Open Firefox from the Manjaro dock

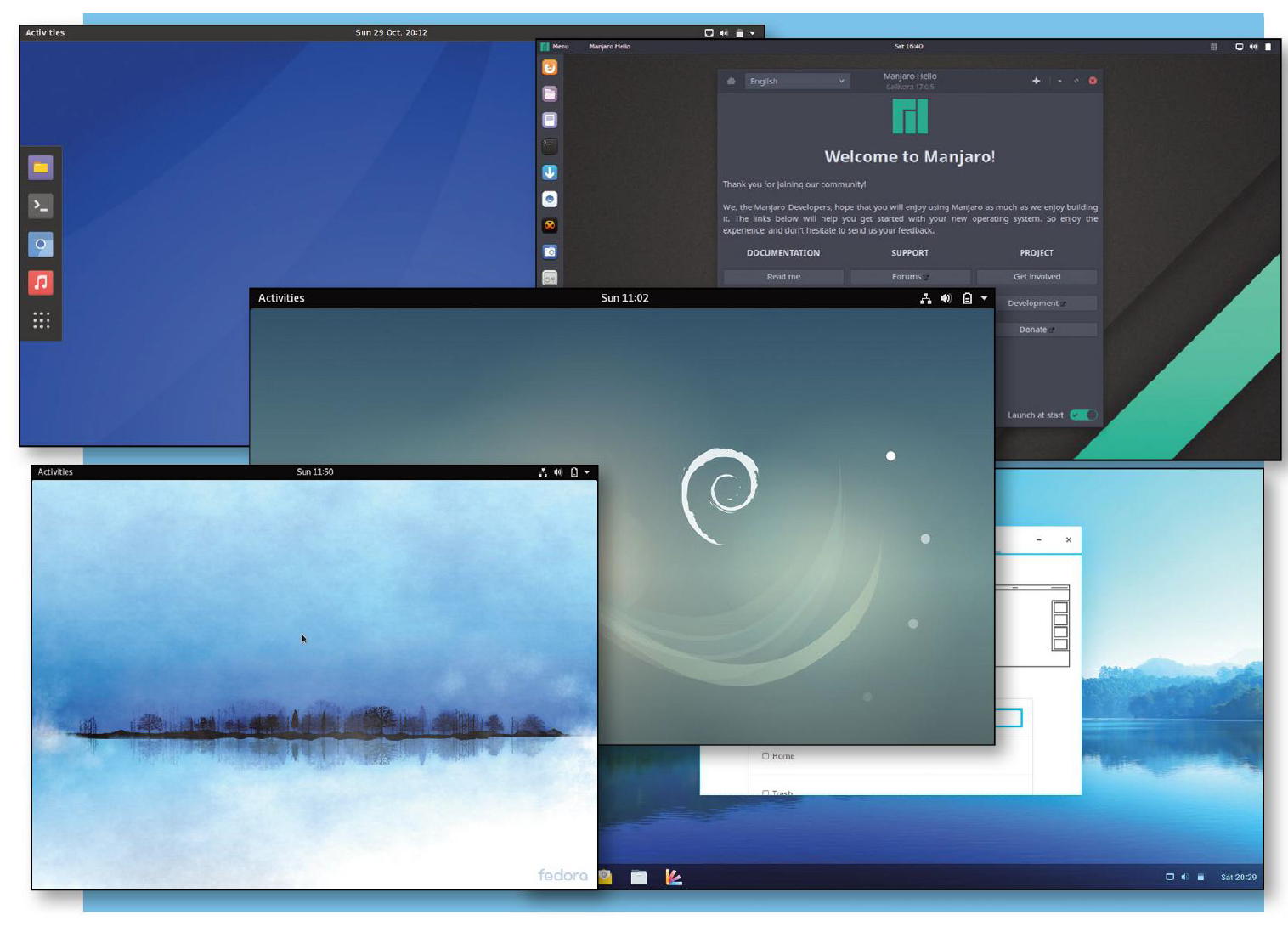click(x=550, y=67)
